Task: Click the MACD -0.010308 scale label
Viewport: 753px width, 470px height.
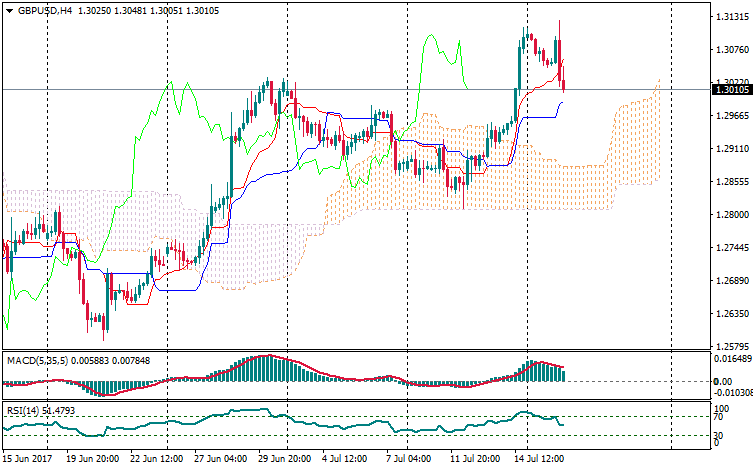Action: (729, 393)
